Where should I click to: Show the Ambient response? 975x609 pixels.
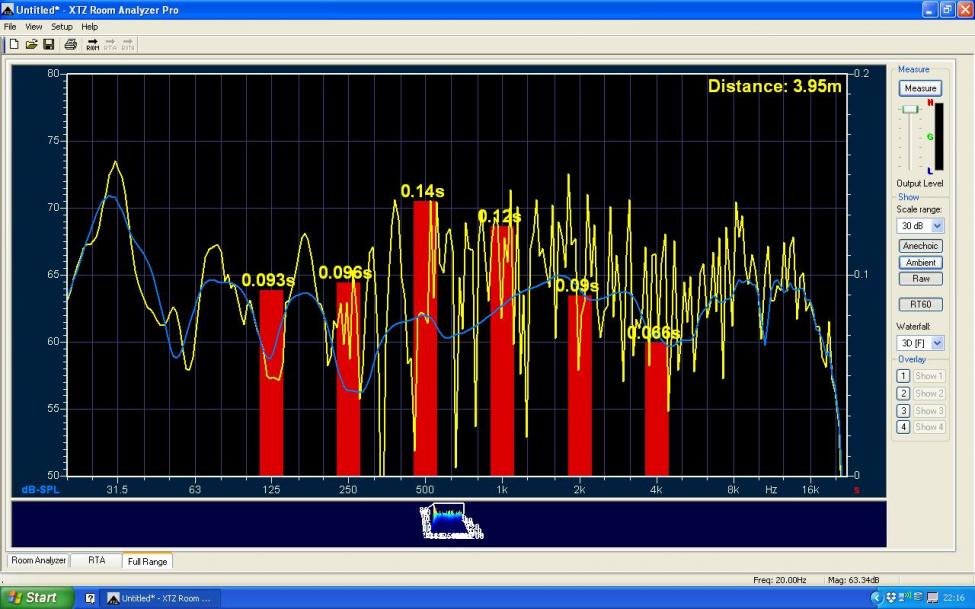pos(920,263)
